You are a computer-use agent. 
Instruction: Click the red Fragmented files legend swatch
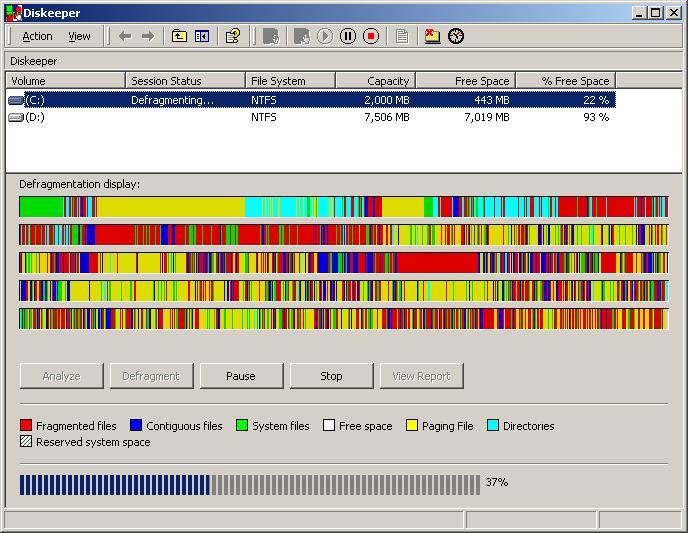[26, 426]
